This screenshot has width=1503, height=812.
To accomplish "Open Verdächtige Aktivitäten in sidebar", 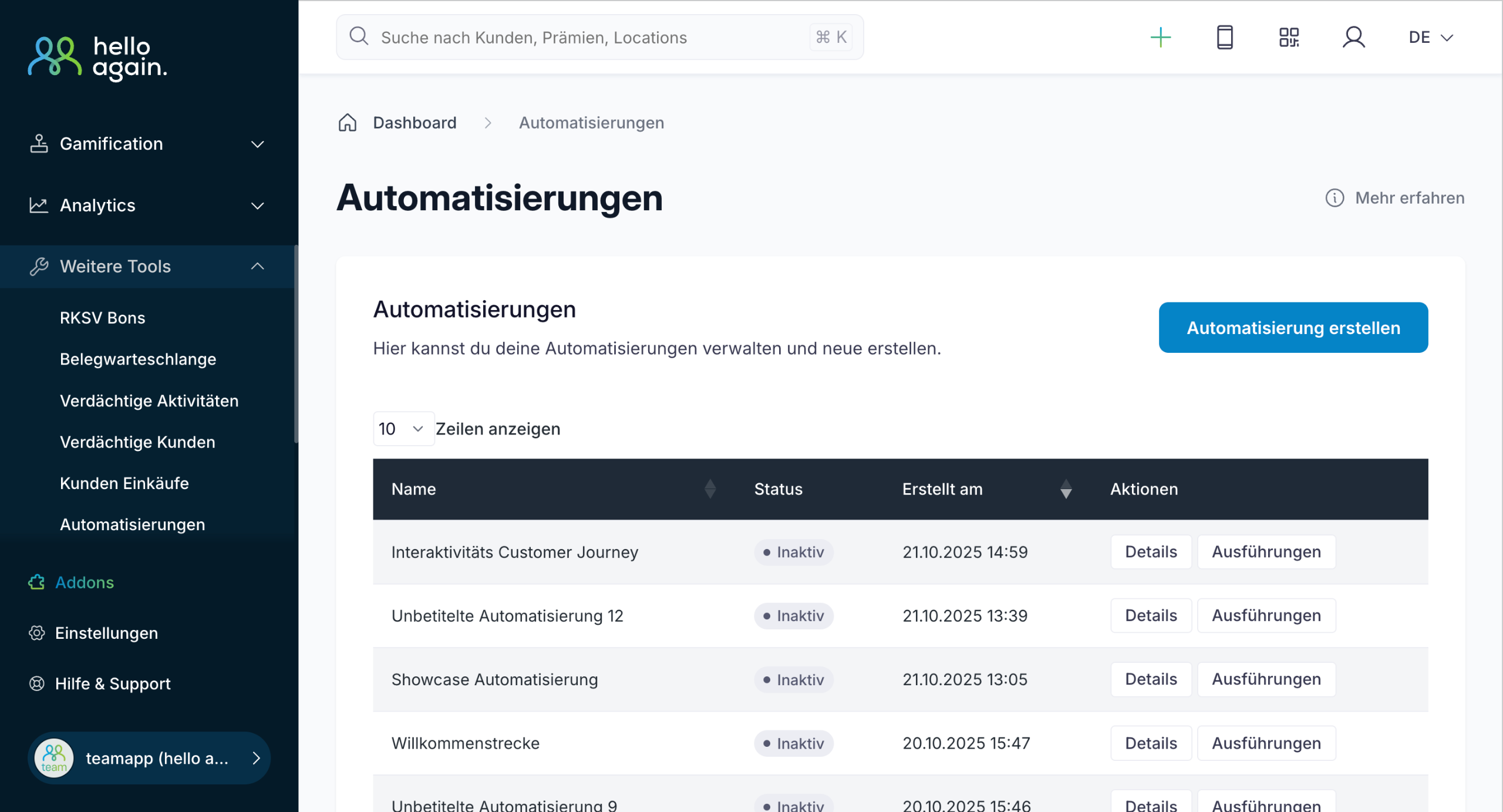I will point(149,401).
